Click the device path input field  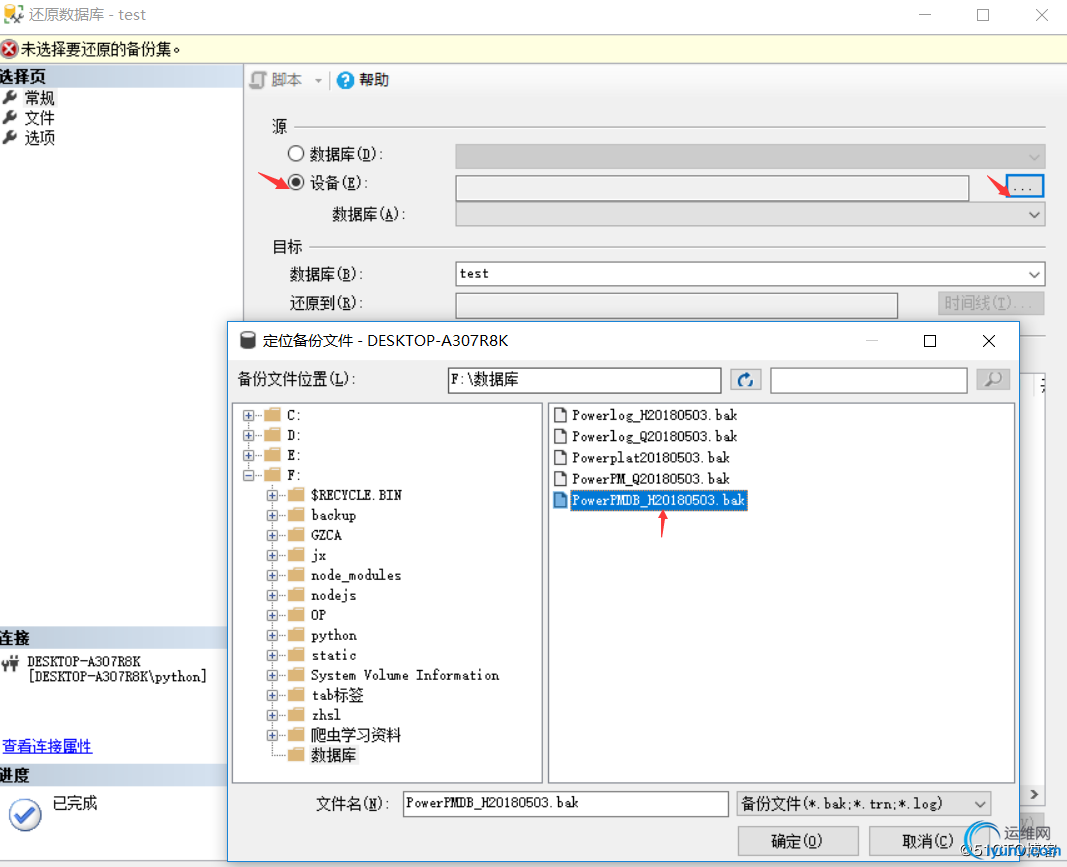pyautogui.click(x=712, y=188)
